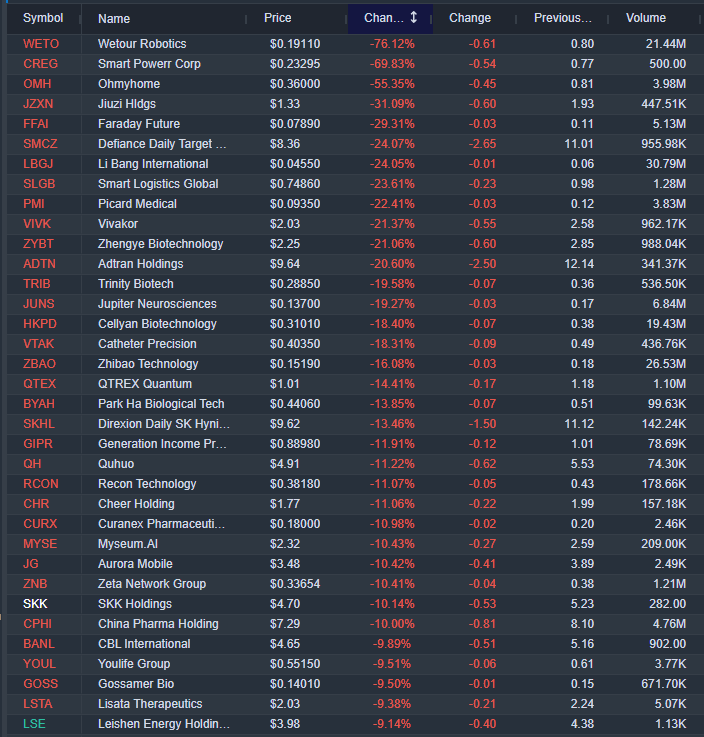Click the Jiuzi Hldgs name
The height and width of the screenshot is (737, 704).
point(126,104)
